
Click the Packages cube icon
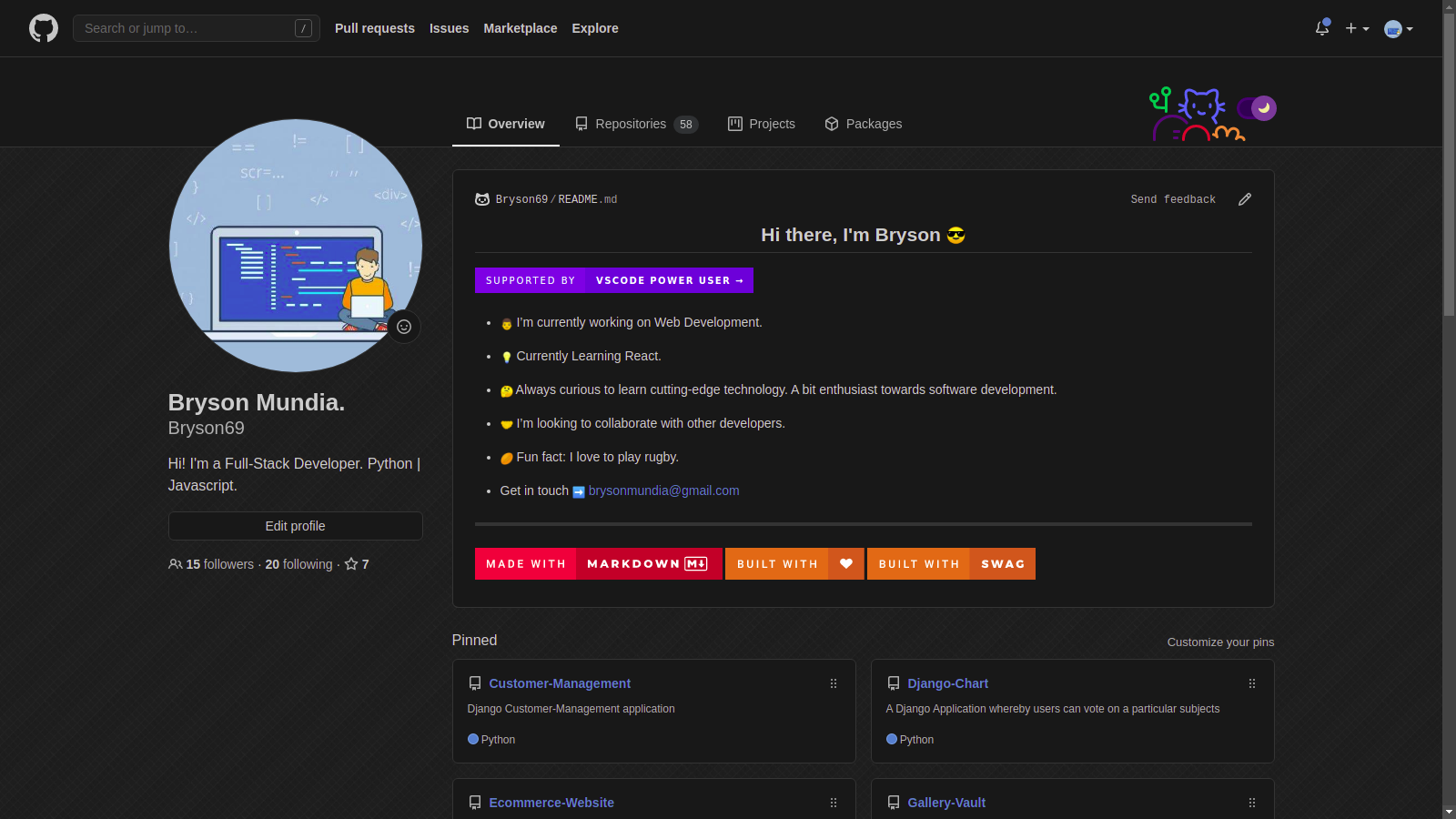point(832,124)
